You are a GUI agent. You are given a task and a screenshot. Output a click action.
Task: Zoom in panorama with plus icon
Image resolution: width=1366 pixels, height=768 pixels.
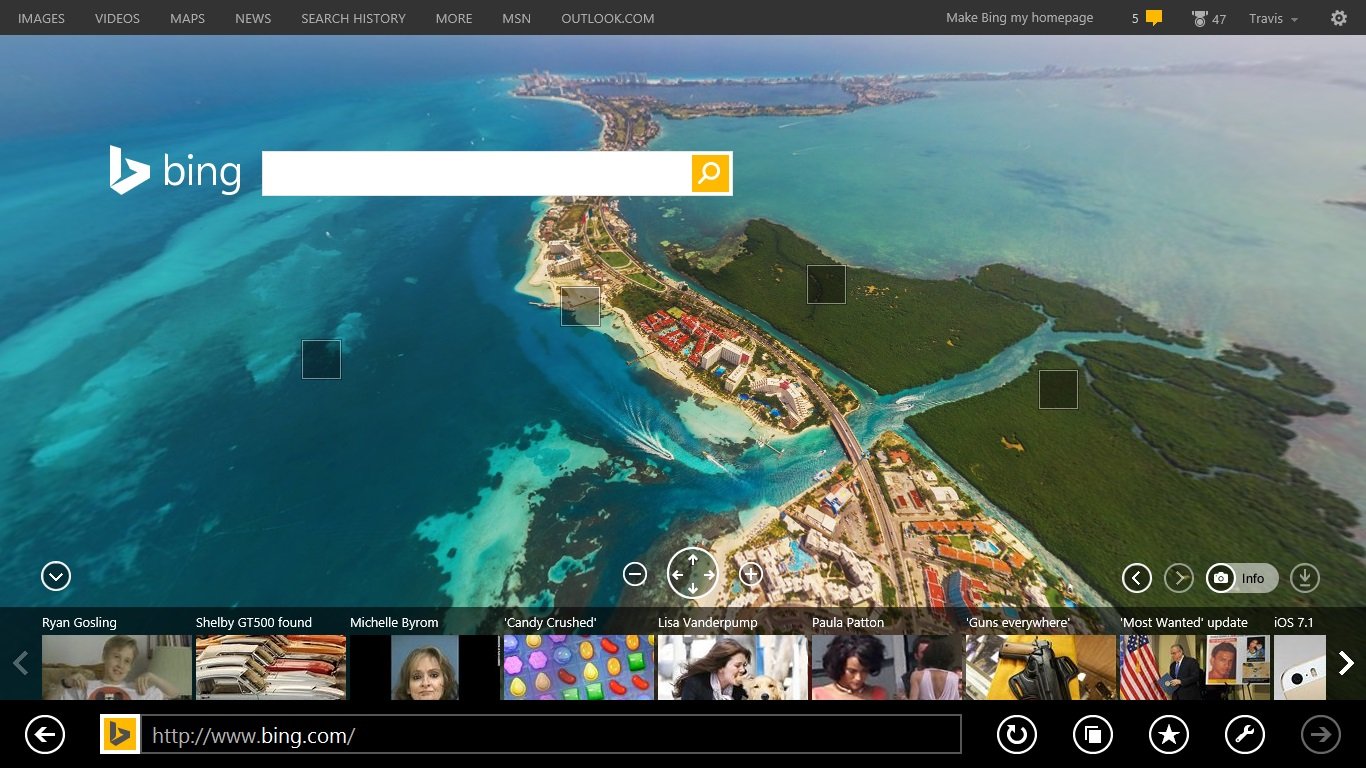(x=751, y=574)
